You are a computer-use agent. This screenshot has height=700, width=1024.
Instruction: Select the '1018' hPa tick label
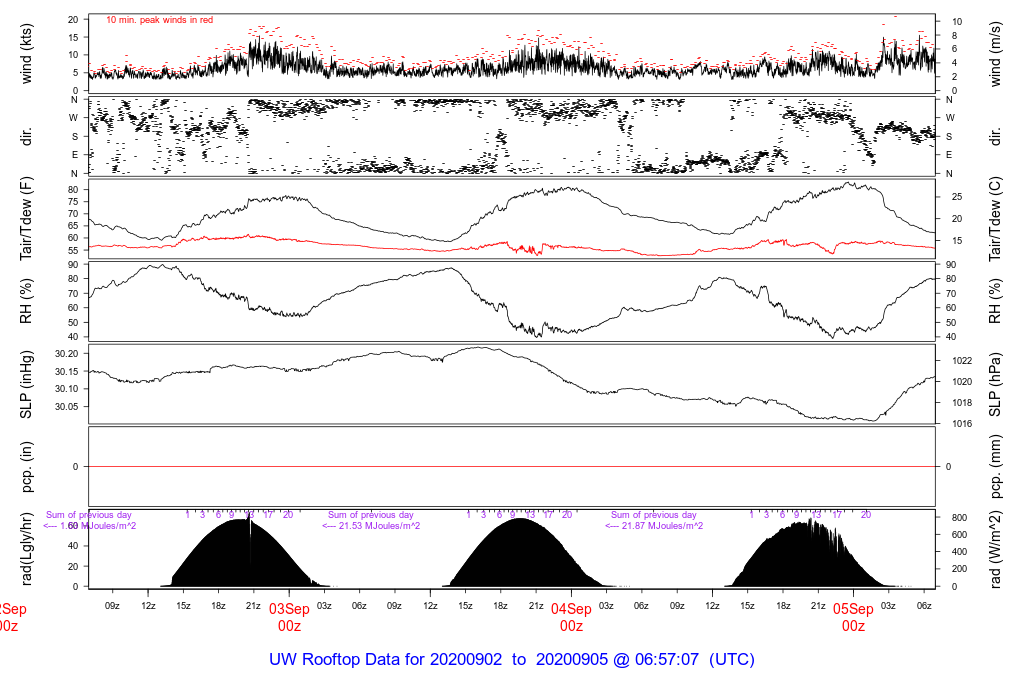(962, 403)
